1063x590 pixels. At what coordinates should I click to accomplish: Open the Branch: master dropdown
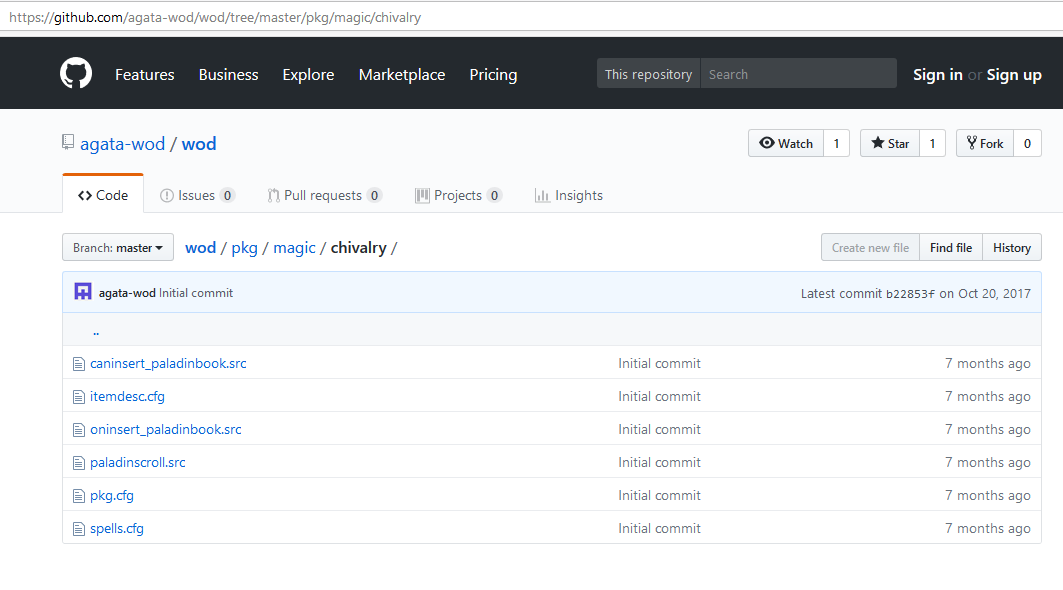(118, 248)
